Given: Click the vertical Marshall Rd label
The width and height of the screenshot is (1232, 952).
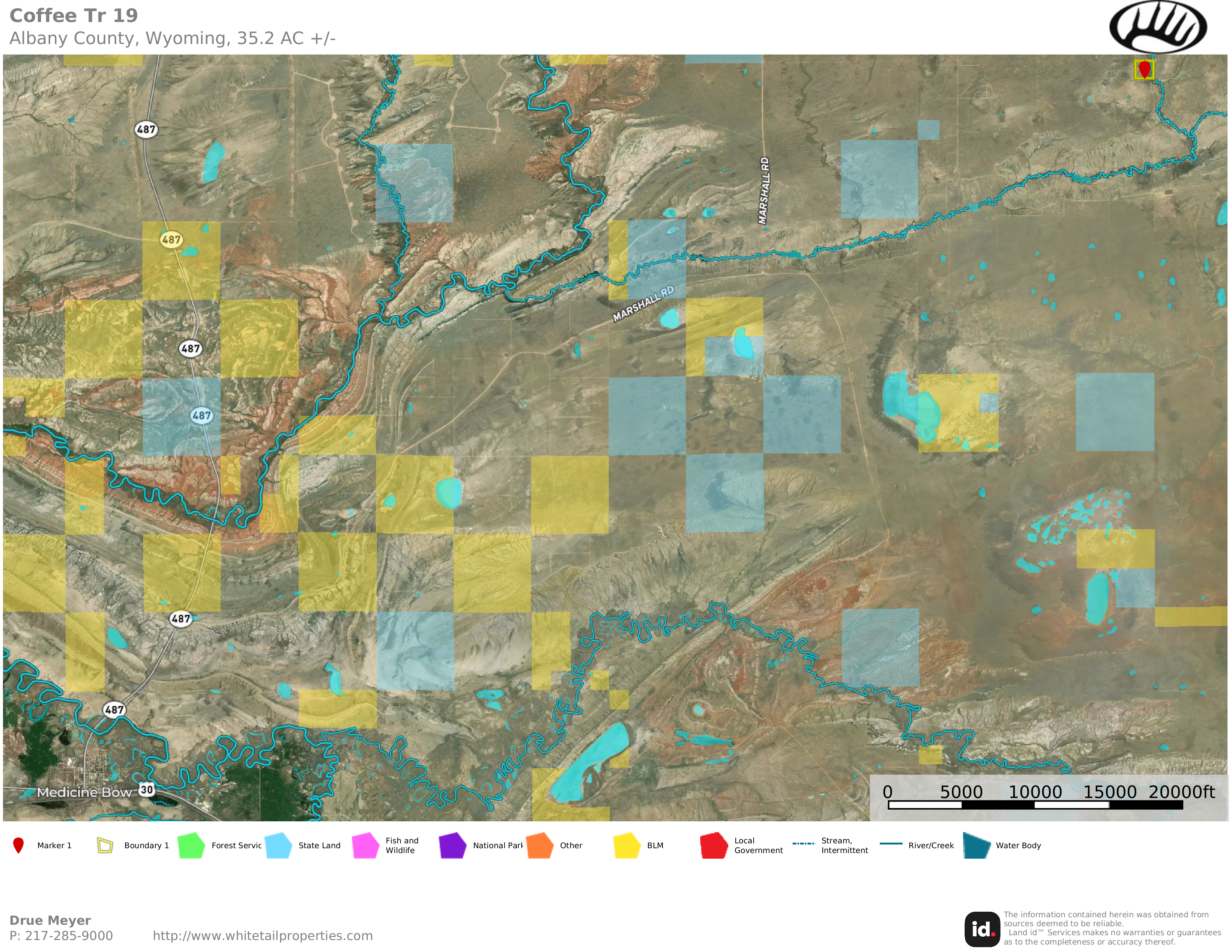Looking at the screenshot, I should click(764, 191).
